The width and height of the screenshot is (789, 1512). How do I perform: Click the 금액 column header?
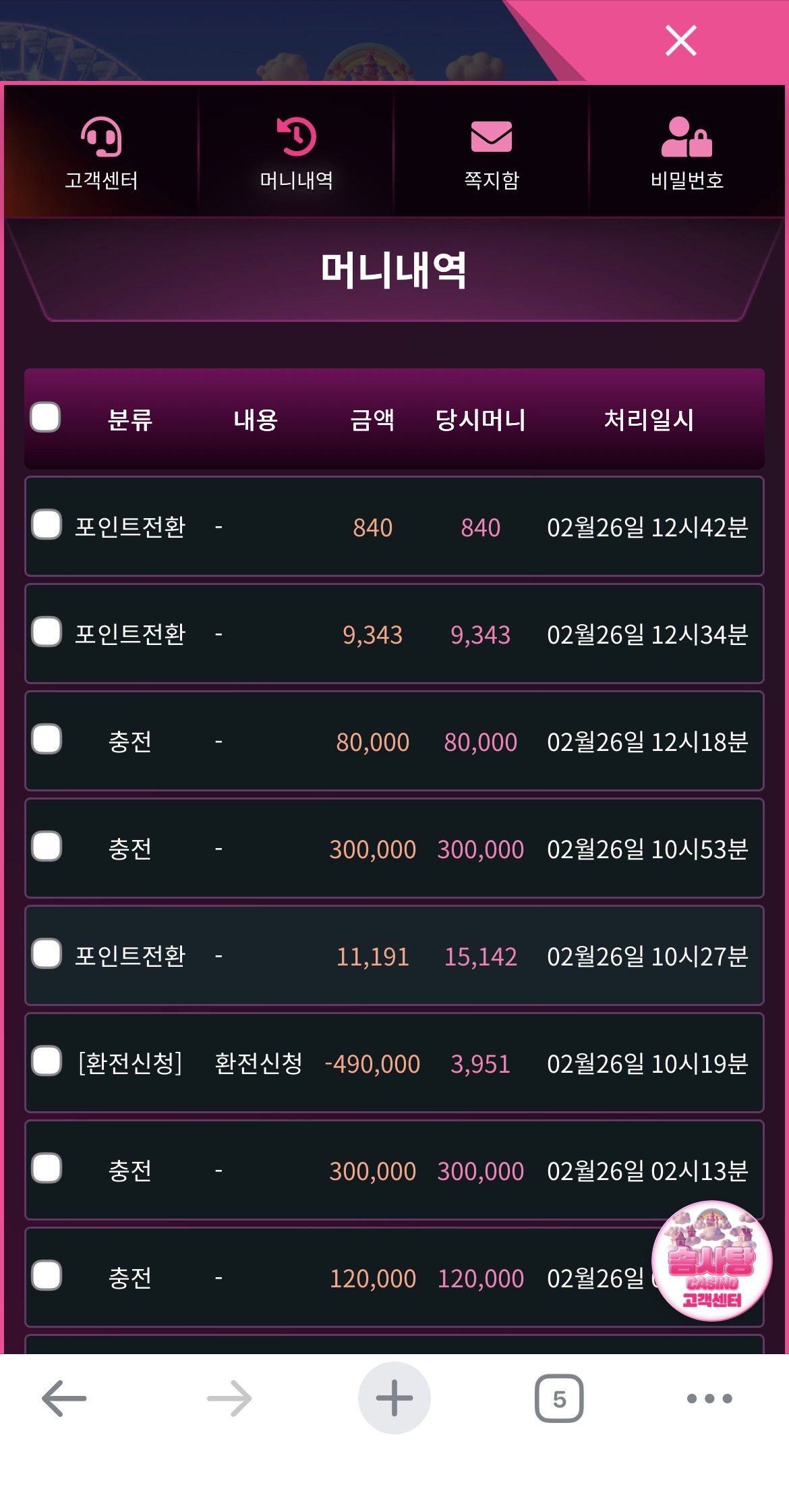(x=372, y=420)
